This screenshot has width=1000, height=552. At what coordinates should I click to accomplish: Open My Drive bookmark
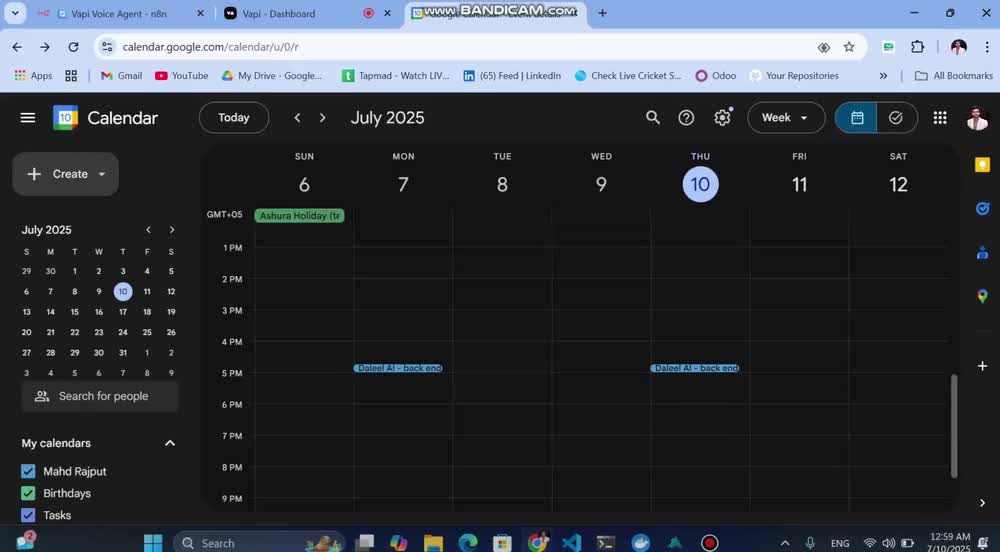(272, 76)
